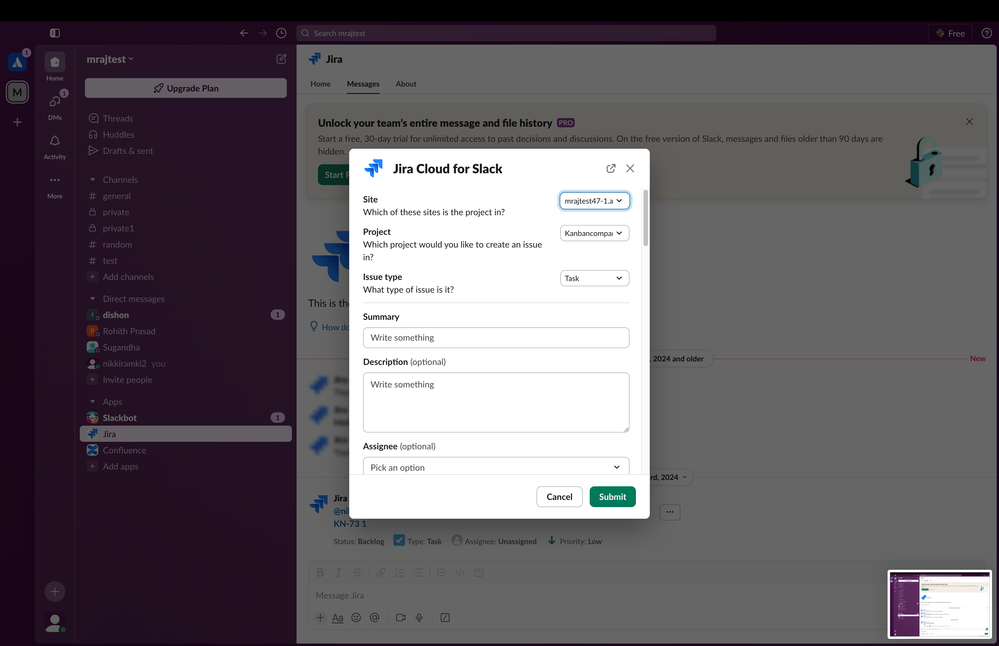This screenshot has width=999, height=646.
Task: Click the Jira dialog scrollbar
Action: 645,218
